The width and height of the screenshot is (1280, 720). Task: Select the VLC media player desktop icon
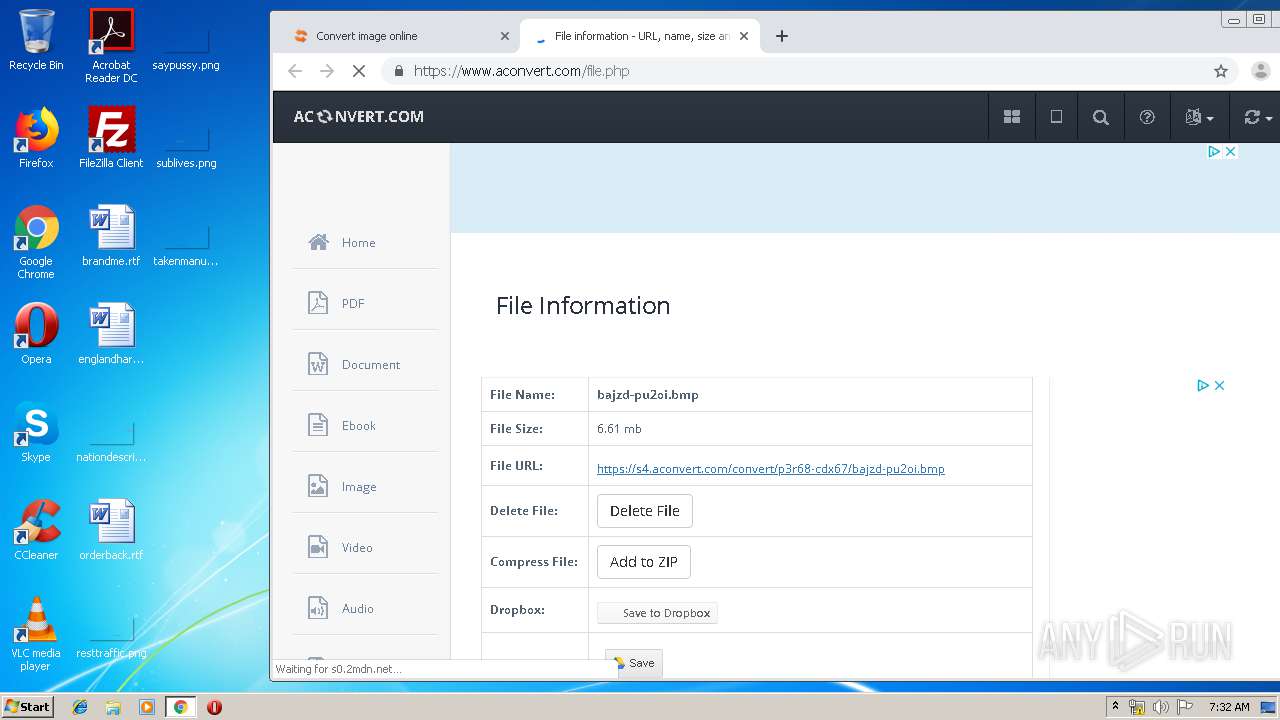(x=36, y=634)
